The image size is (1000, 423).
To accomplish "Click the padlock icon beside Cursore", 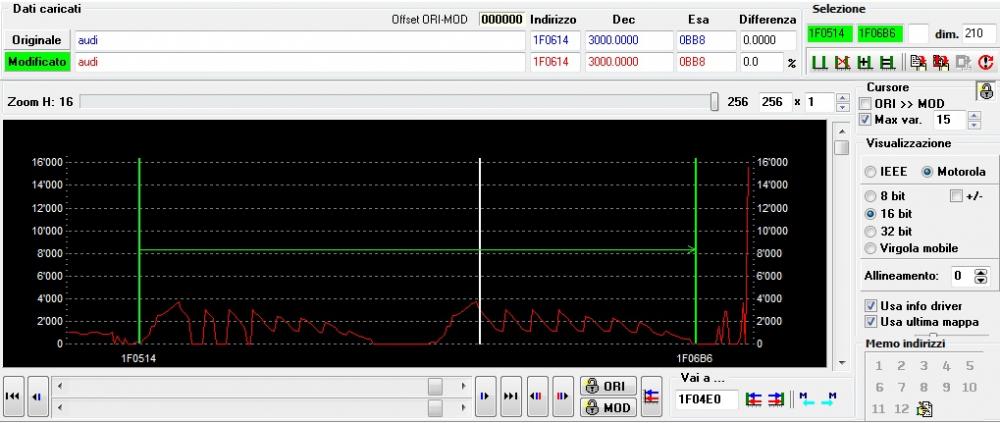I will 985,92.
